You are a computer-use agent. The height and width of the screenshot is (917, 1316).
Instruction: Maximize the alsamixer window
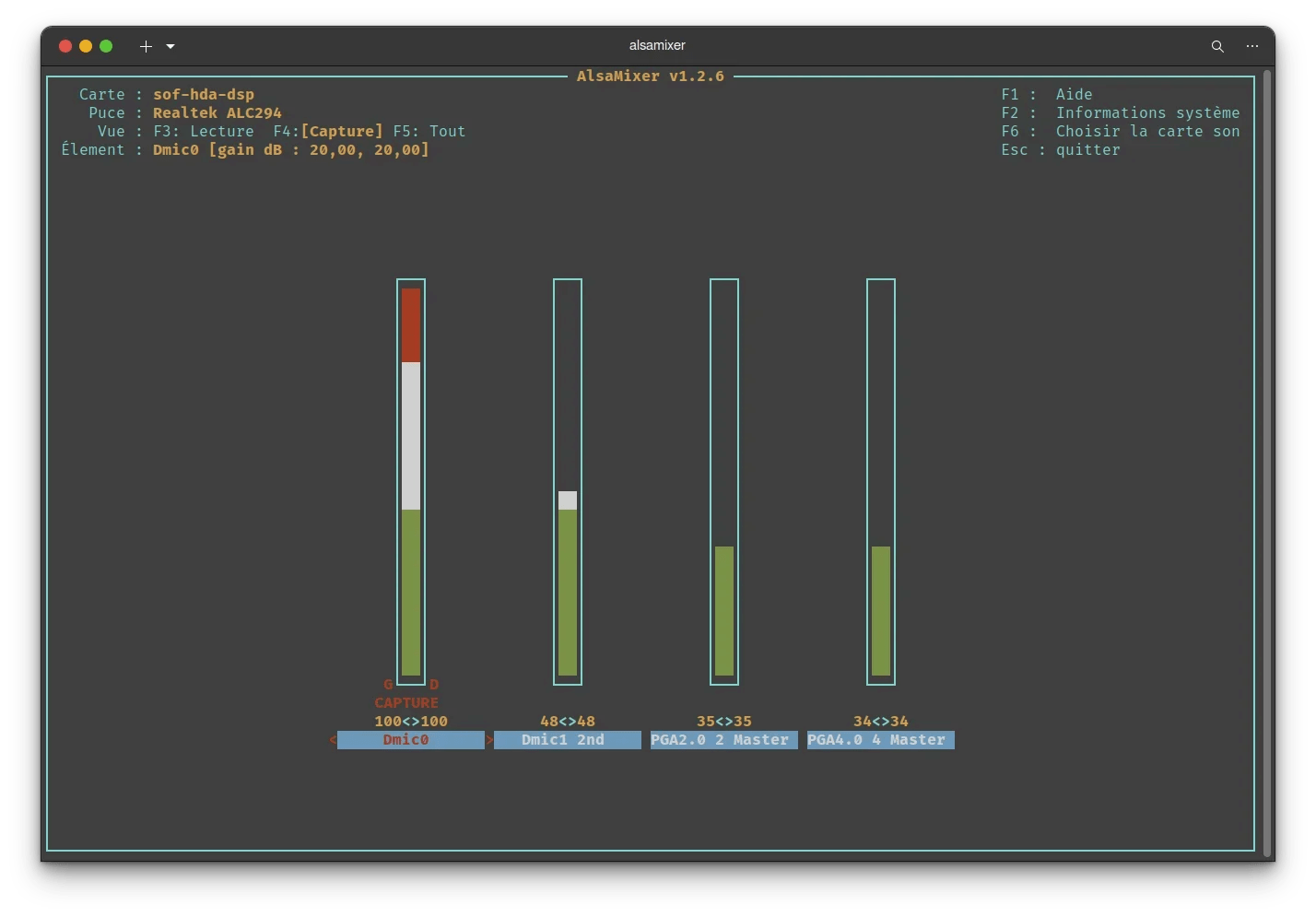pyautogui.click(x=106, y=46)
